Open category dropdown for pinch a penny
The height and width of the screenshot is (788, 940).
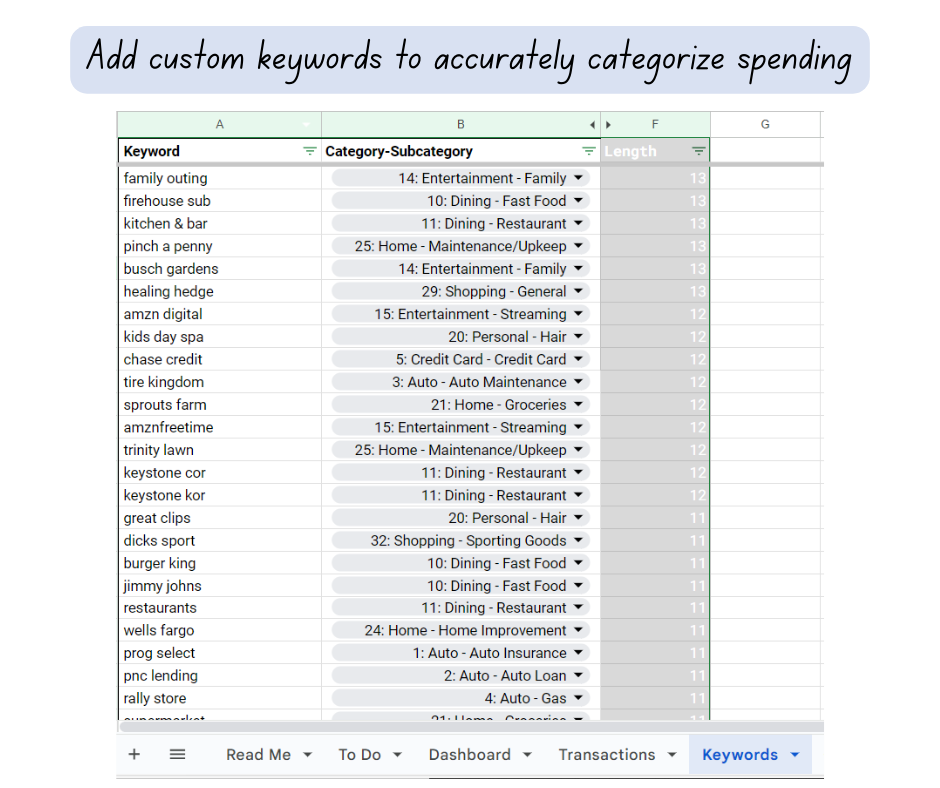tap(579, 246)
